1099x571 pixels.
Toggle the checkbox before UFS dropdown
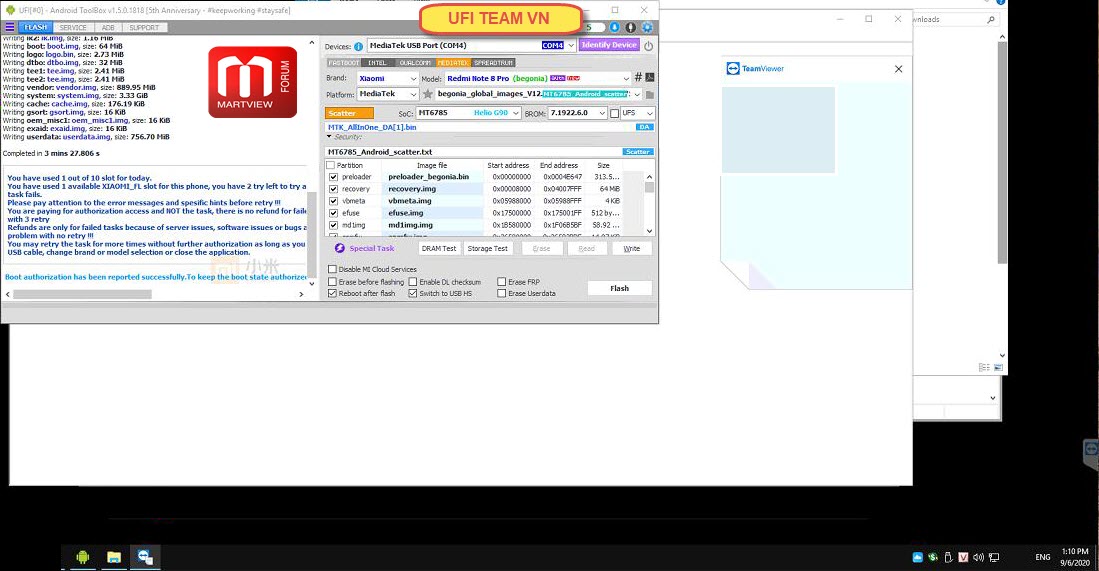(615, 113)
